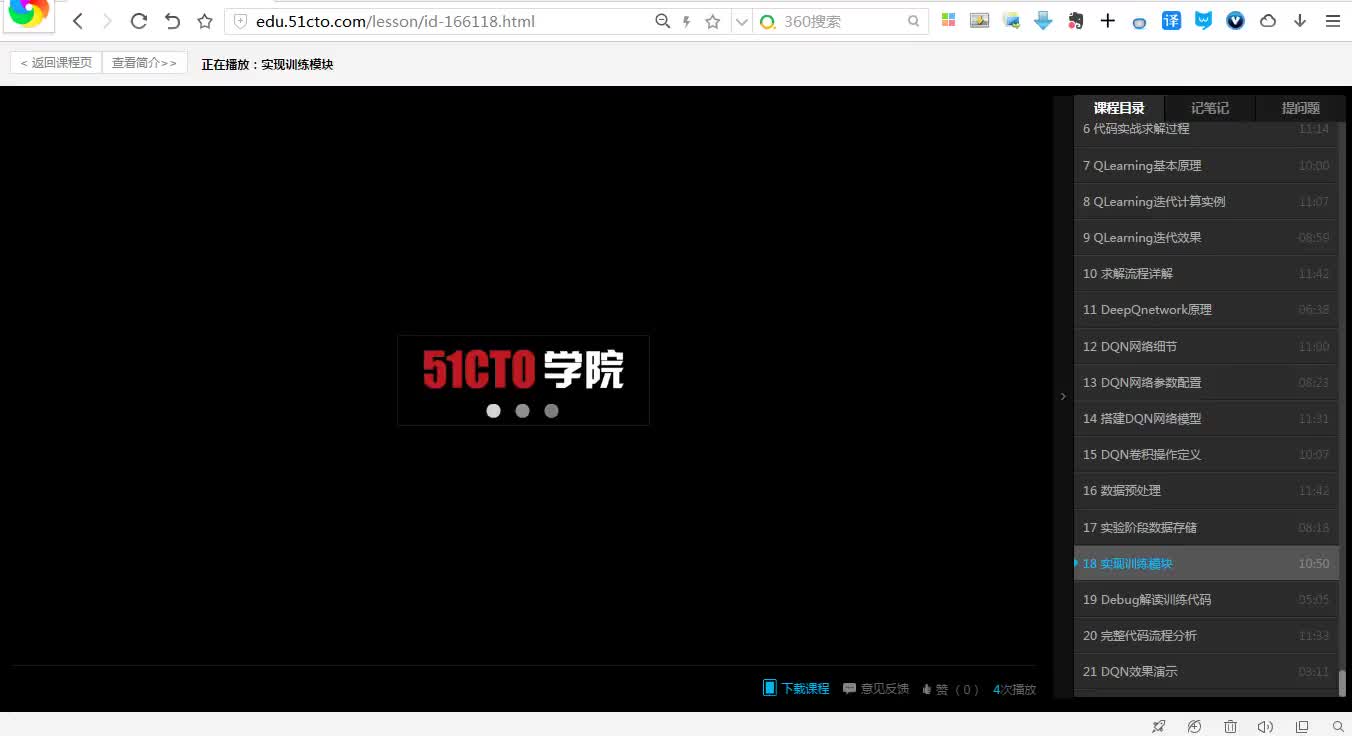This screenshot has height=736, width=1352.
Task: Open lesson 20 完整代码流程分析
Action: (1206, 636)
